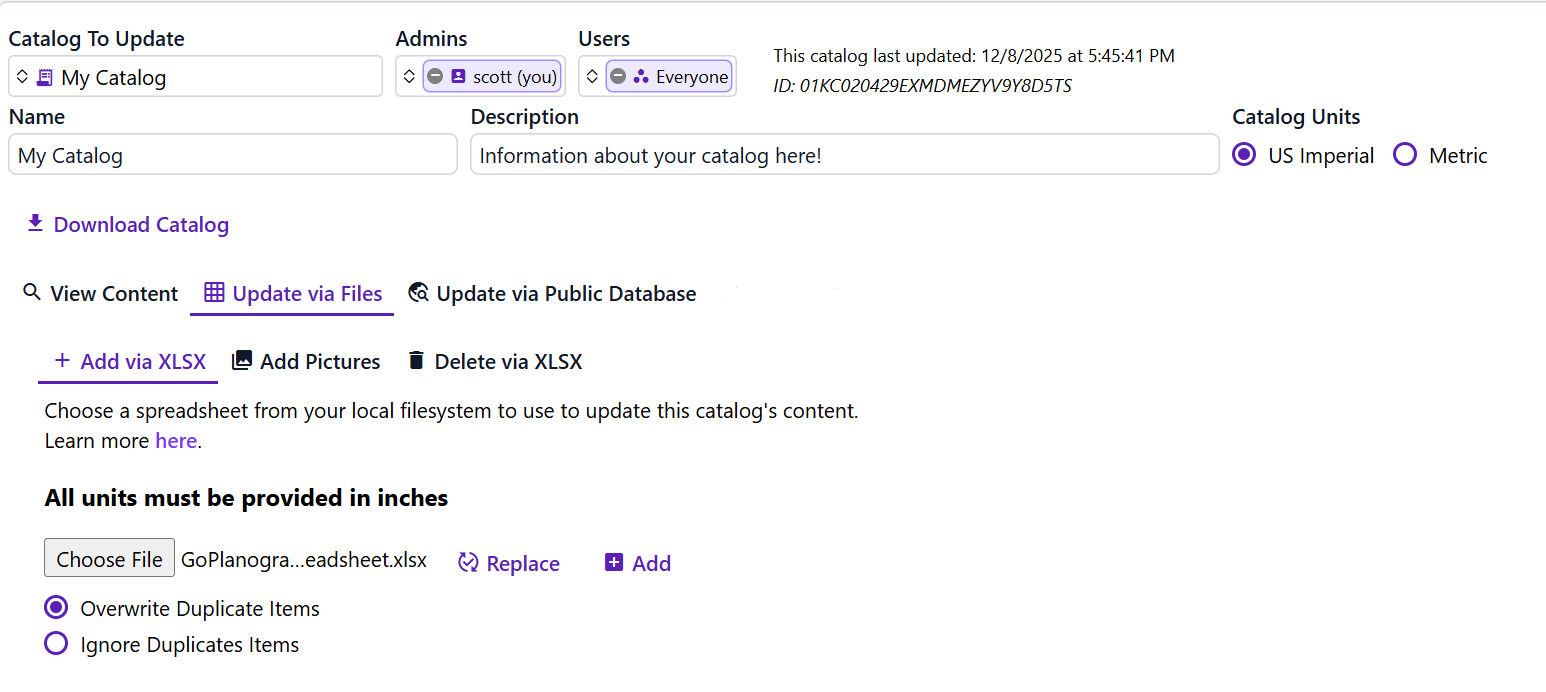Click the trash icon for Delete via XLSX
This screenshot has width=1546, height=692.
tap(416, 361)
